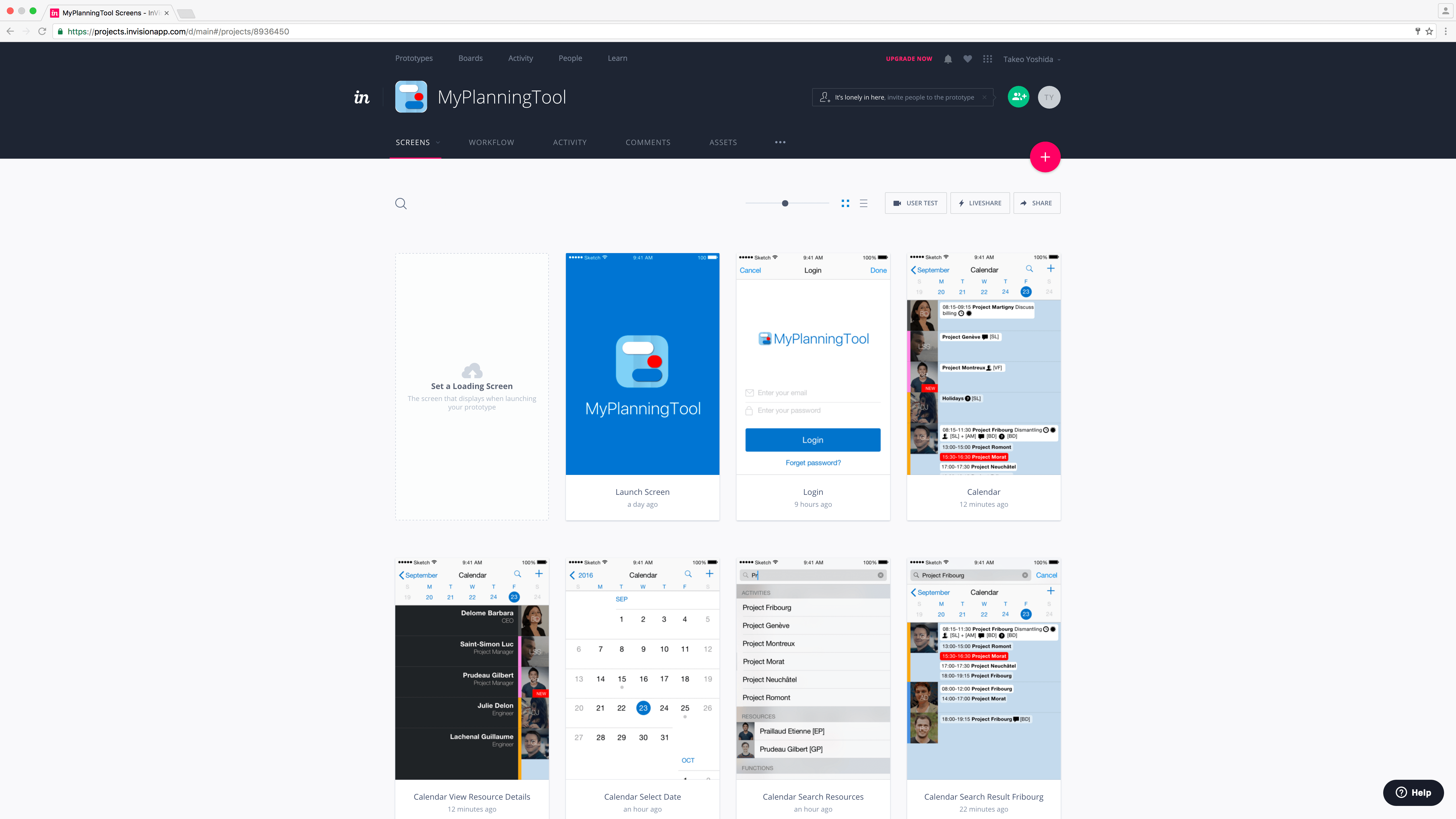The height and width of the screenshot is (819, 1456).
Task: Switch to the Workflow tab
Action: click(491, 142)
